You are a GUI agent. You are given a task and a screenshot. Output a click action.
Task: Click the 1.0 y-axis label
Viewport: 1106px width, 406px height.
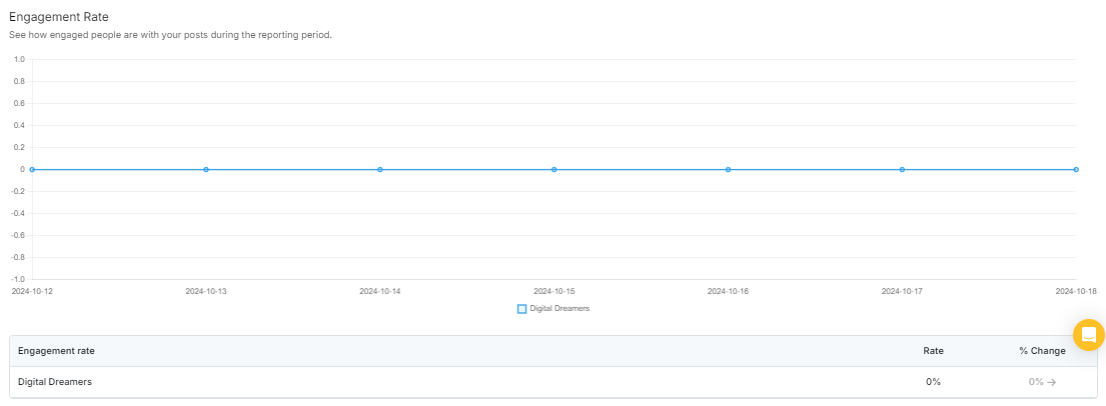pos(19,60)
